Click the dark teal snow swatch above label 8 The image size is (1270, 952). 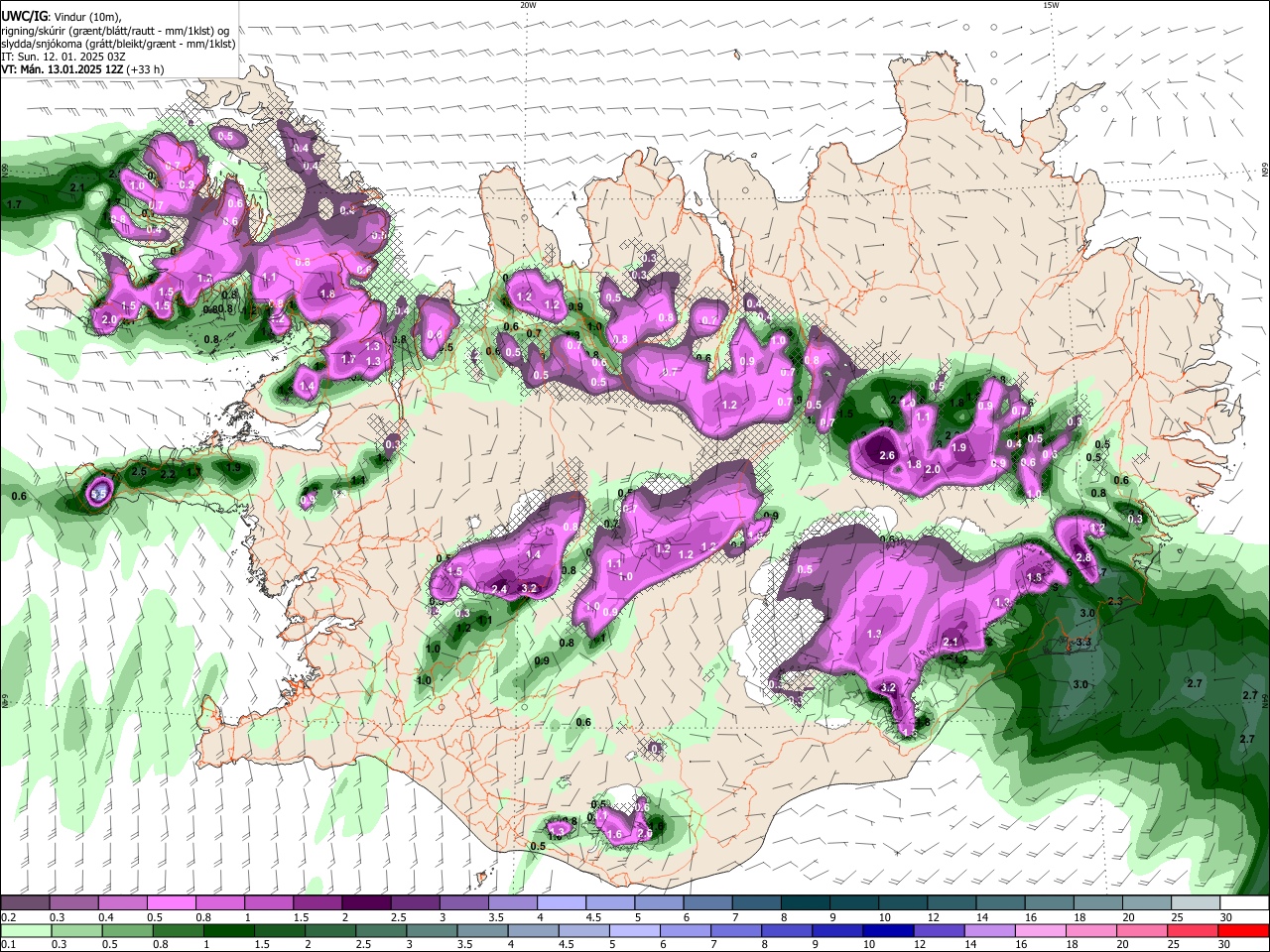[x=805, y=902]
